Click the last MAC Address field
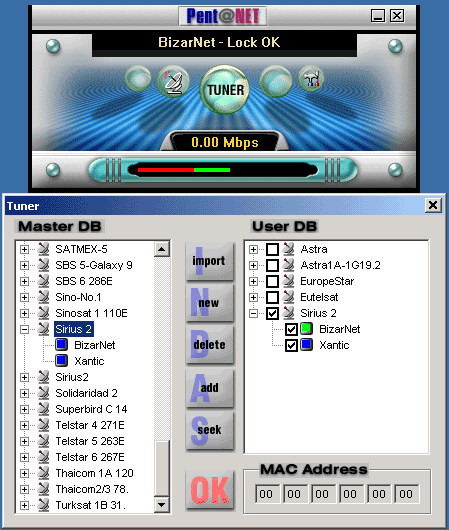This screenshot has width=449, height=530. point(406,494)
